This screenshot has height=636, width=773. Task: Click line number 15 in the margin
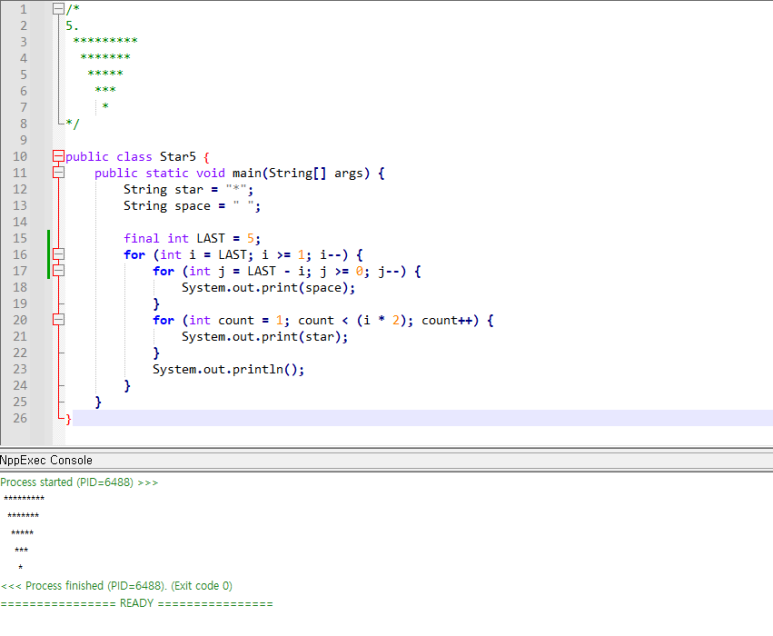(x=20, y=239)
